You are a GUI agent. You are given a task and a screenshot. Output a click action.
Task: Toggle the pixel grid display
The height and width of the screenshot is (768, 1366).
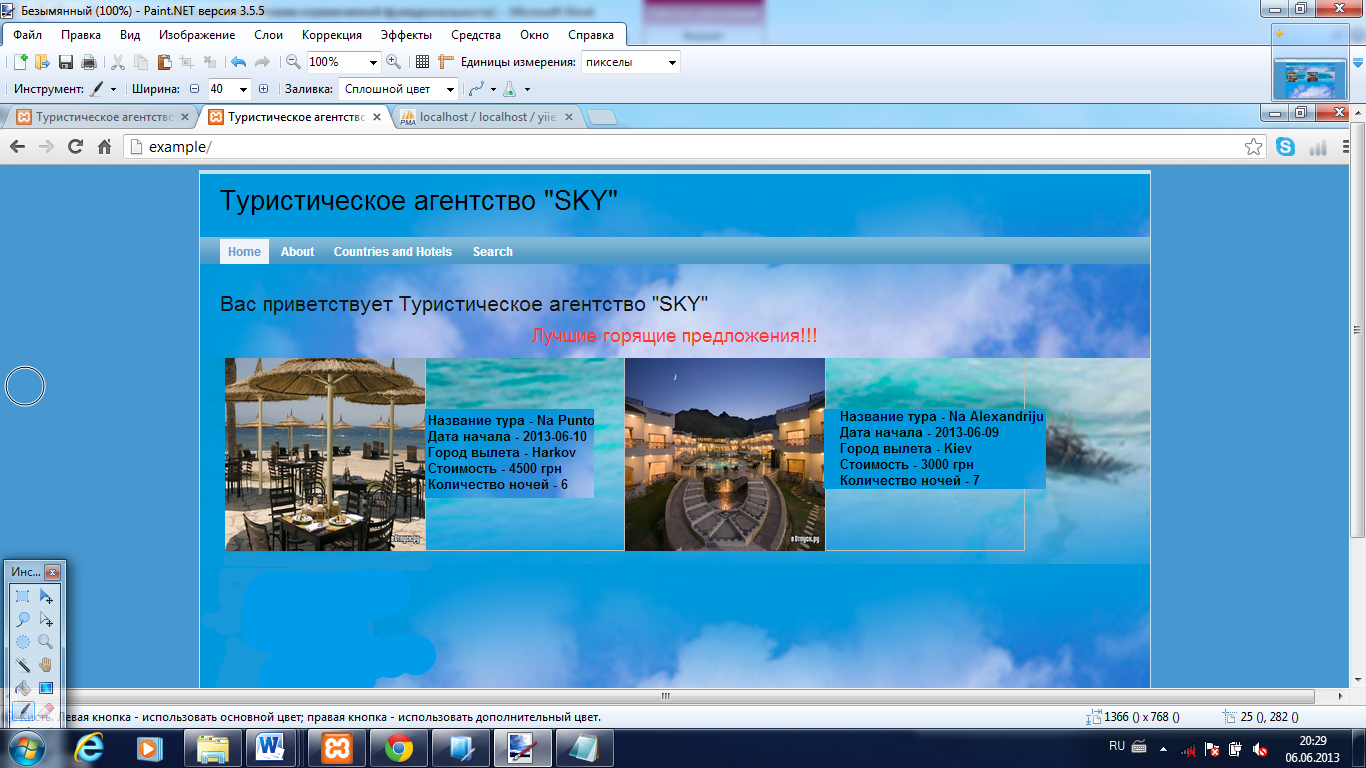click(422, 62)
